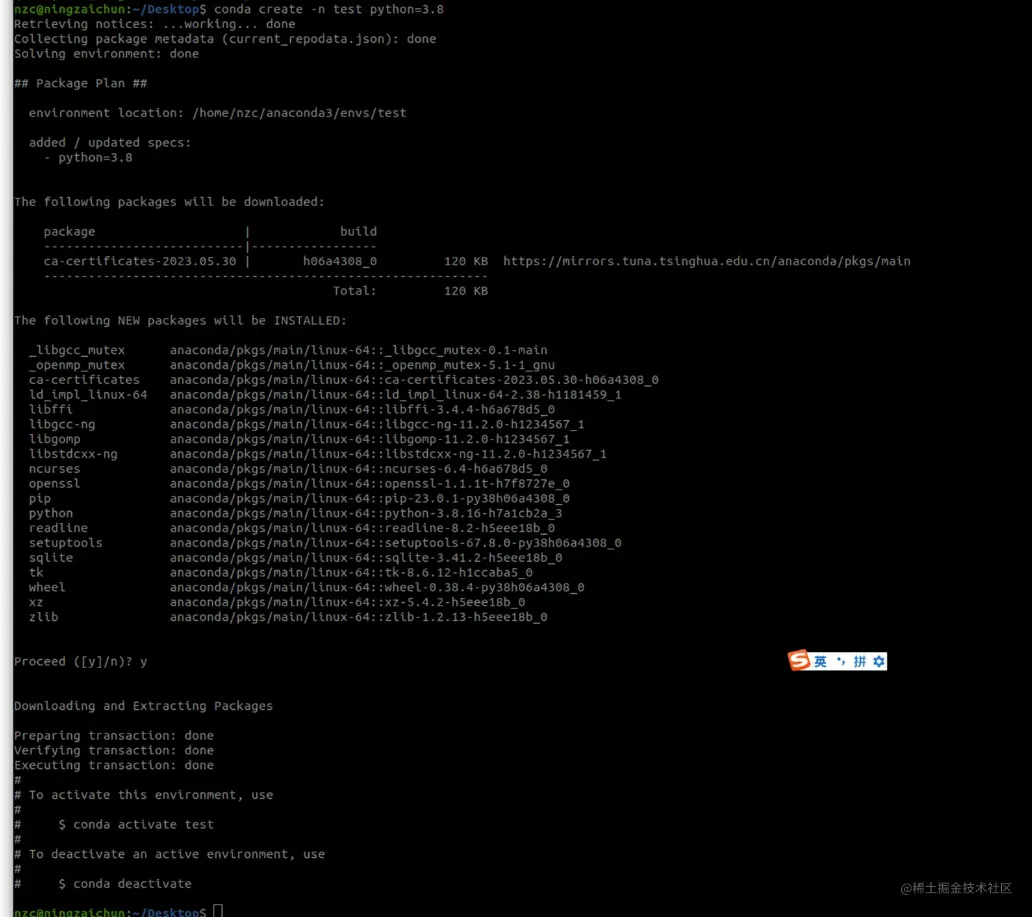Click 'openssl-1.1.1t-h7f8727e_0' package path
The height and width of the screenshot is (917, 1032).
pyautogui.click(x=370, y=483)
